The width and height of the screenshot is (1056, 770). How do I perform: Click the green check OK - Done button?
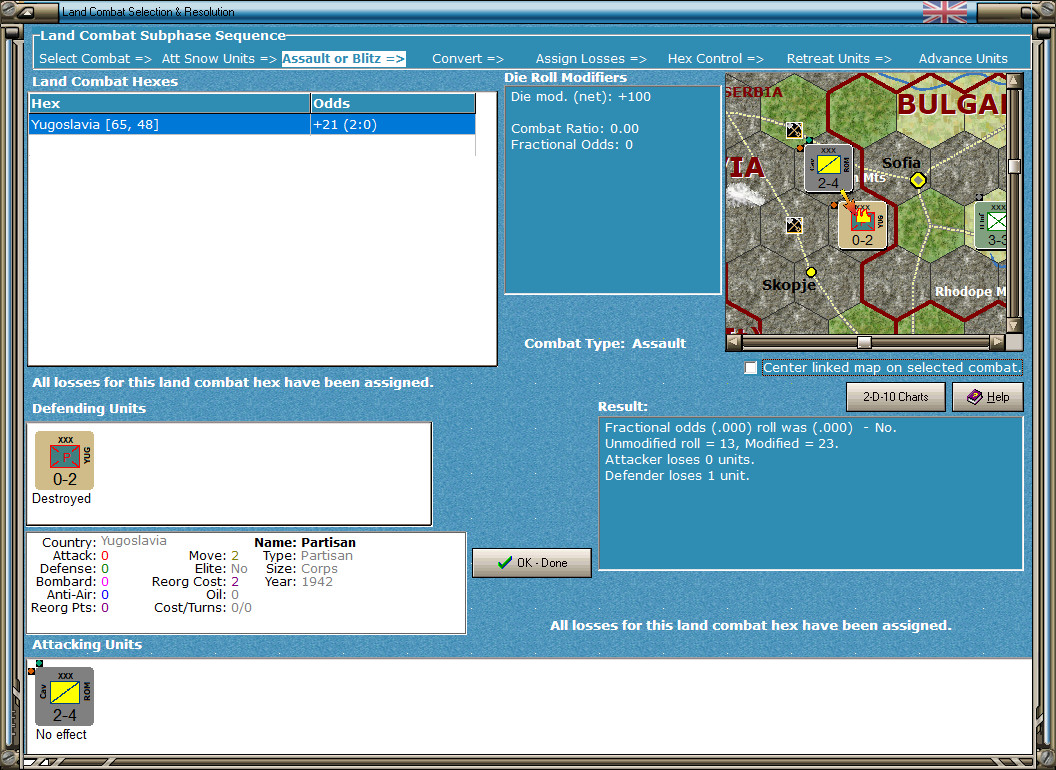532,563
